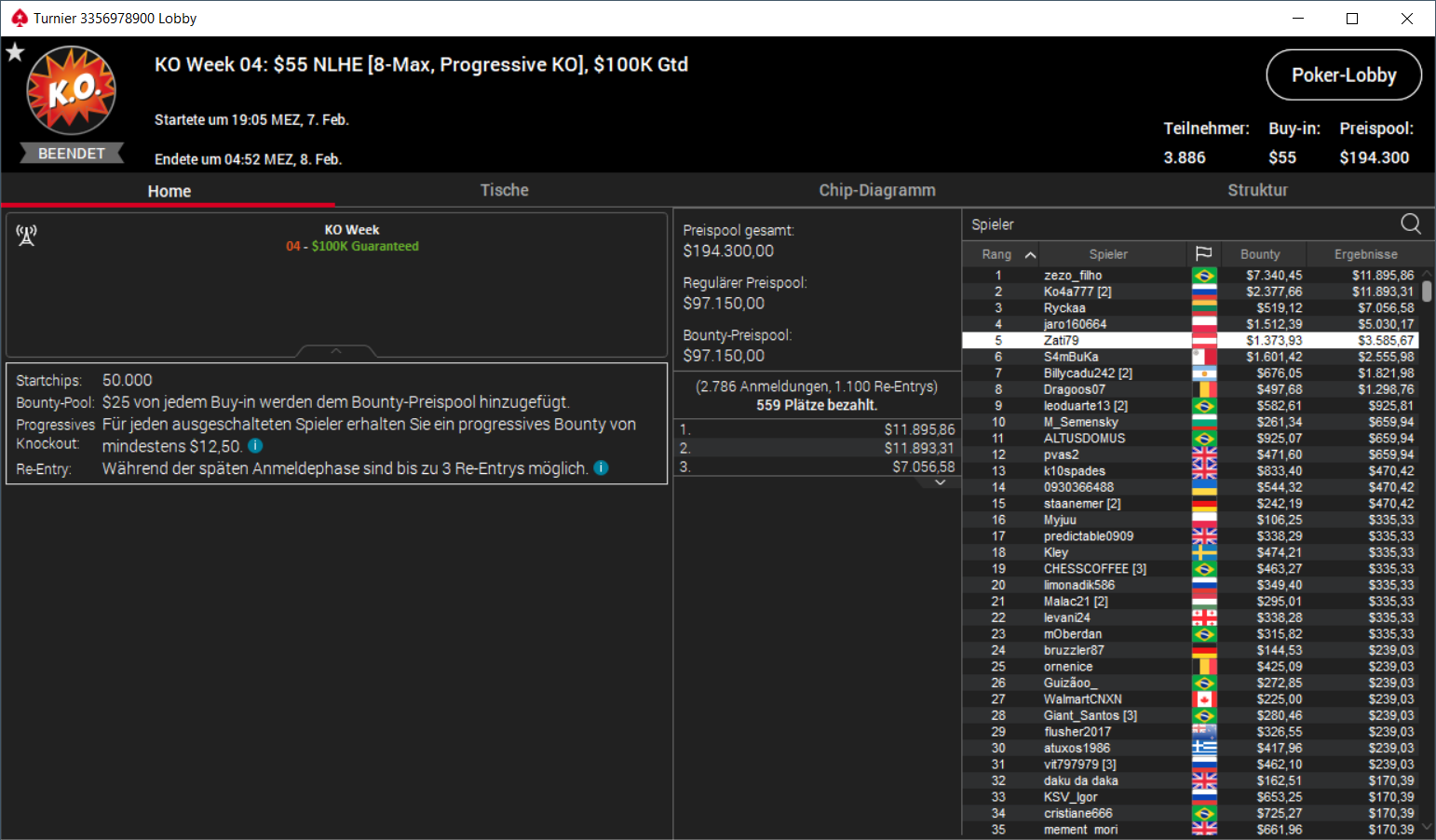
Task: Click the PokerStars spade window icon
Action: coord(19,18)
